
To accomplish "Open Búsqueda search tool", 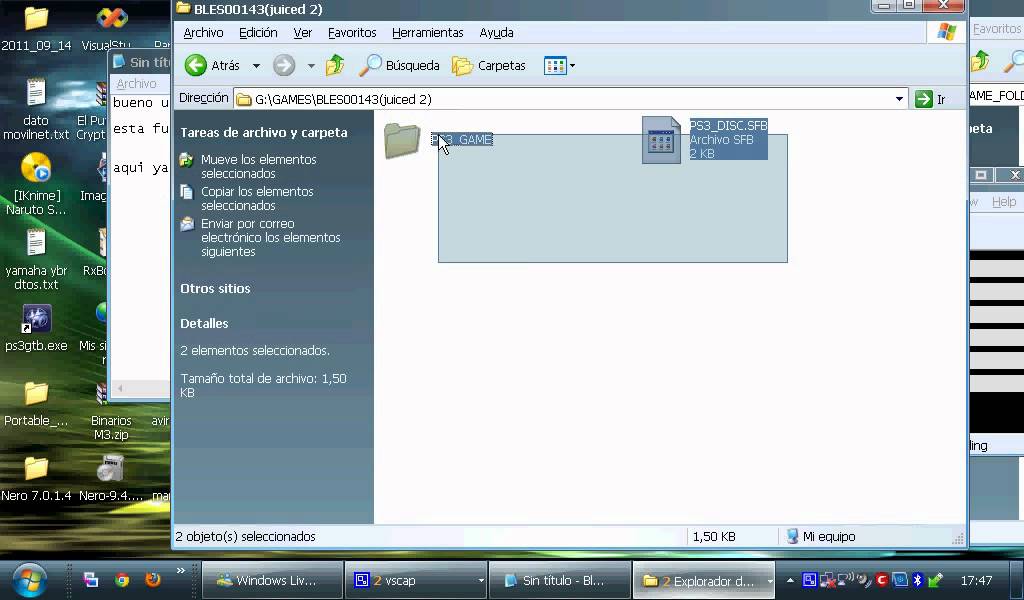I will [x=399, y=65].
